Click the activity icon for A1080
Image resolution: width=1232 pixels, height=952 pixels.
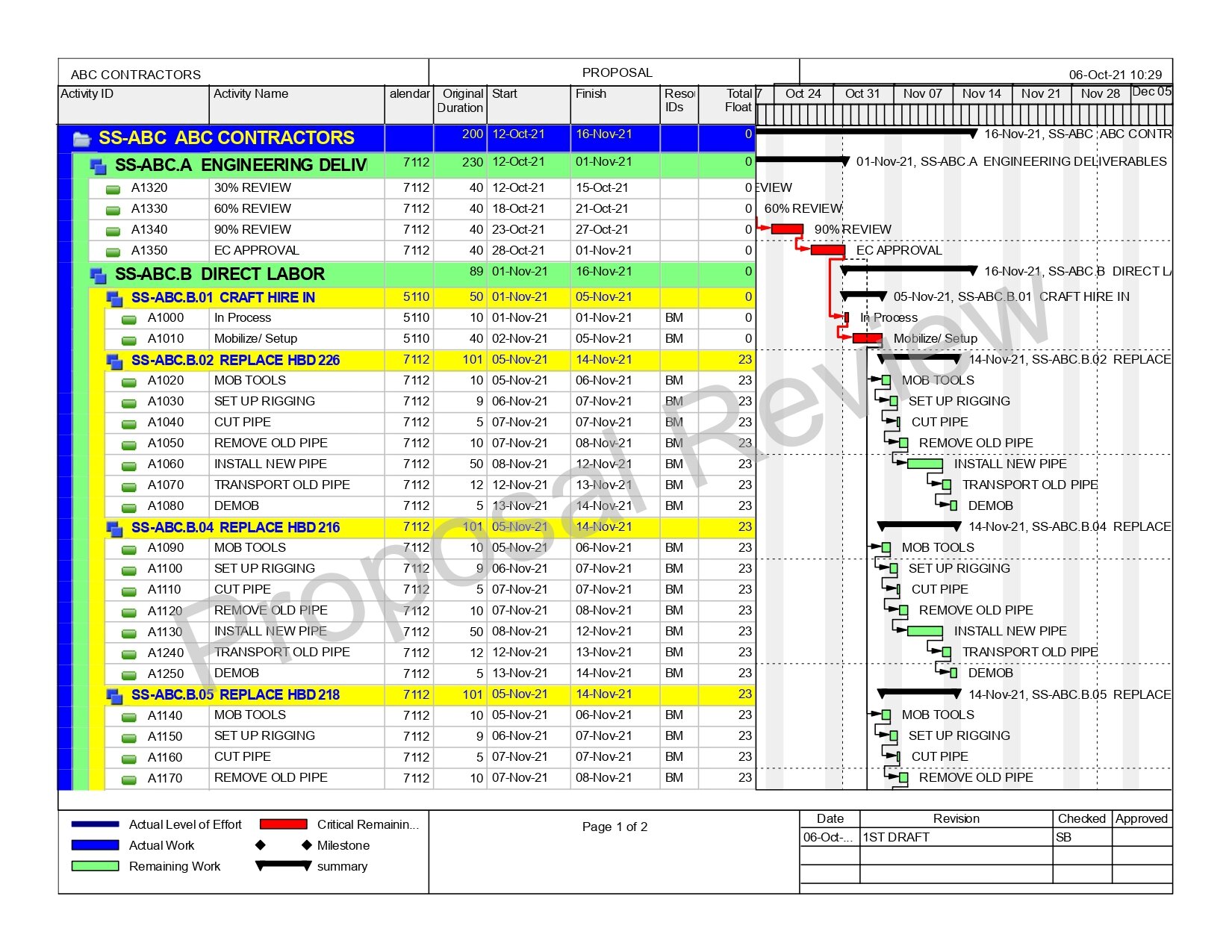click(129, 508)
